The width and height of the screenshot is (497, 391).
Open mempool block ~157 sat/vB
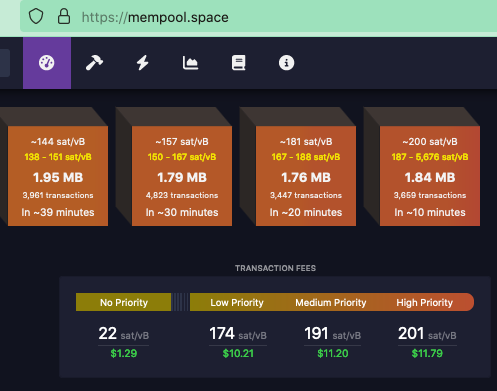tap(182, 176)
